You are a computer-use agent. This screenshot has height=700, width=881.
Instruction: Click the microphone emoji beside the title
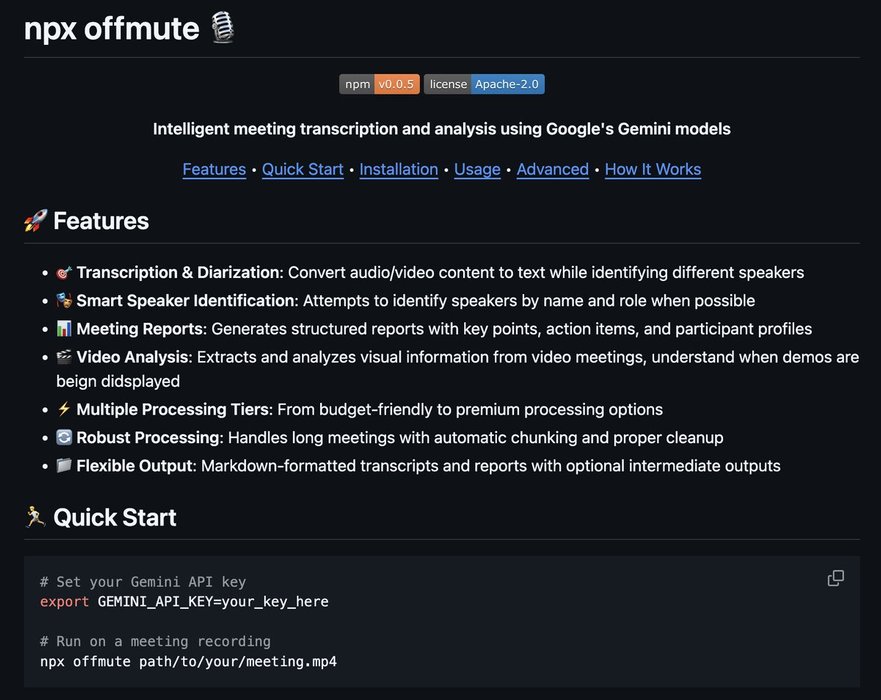click(x=222, y=28)
